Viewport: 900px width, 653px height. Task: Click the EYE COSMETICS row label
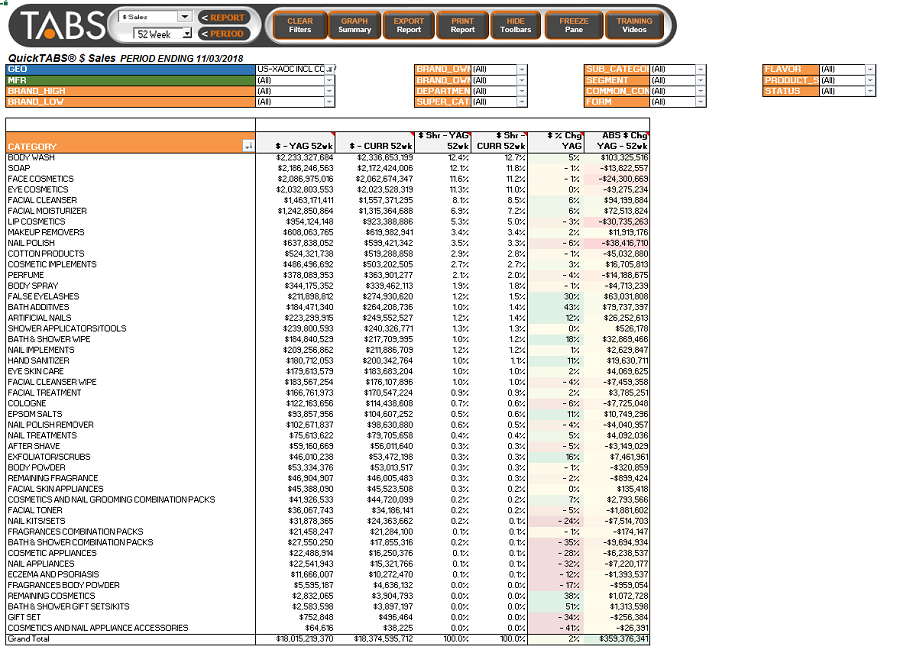click(38, 189)
